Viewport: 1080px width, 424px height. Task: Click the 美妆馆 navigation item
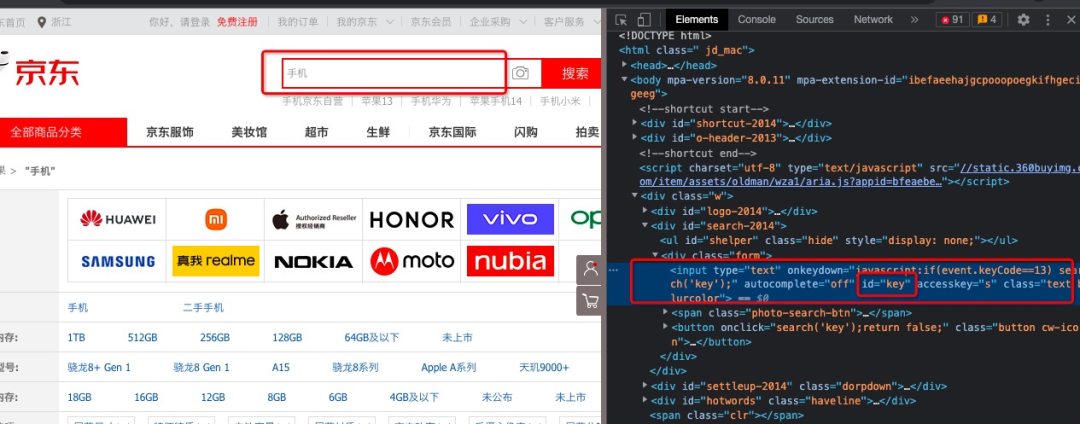point(249,132)
